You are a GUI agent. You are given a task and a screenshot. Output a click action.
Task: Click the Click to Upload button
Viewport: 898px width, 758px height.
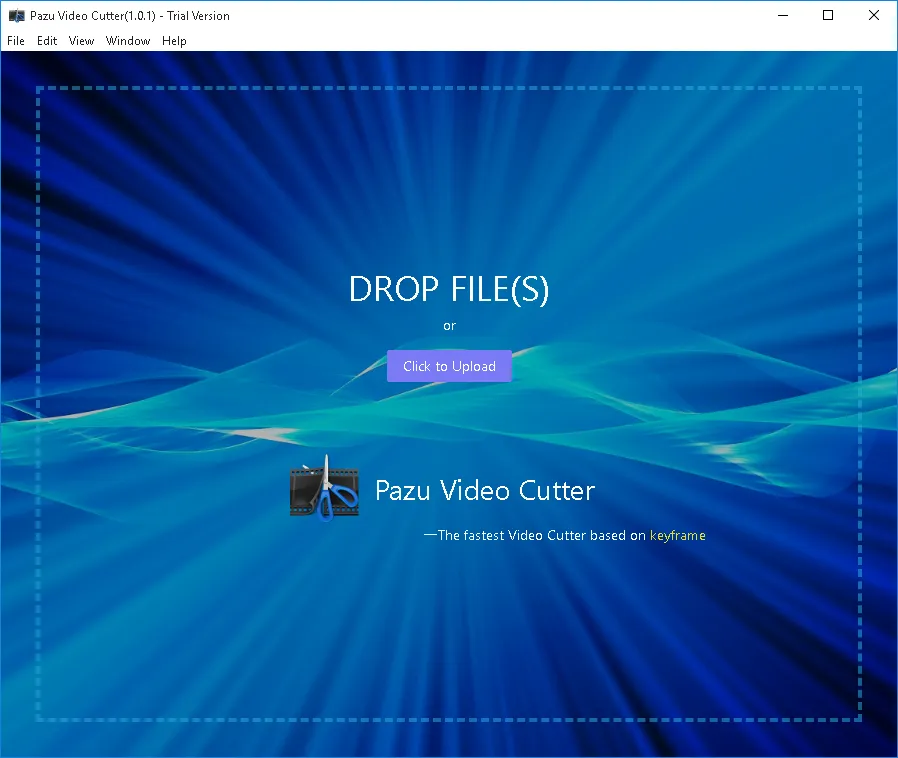pyautogui.click(x=449, y=366)
